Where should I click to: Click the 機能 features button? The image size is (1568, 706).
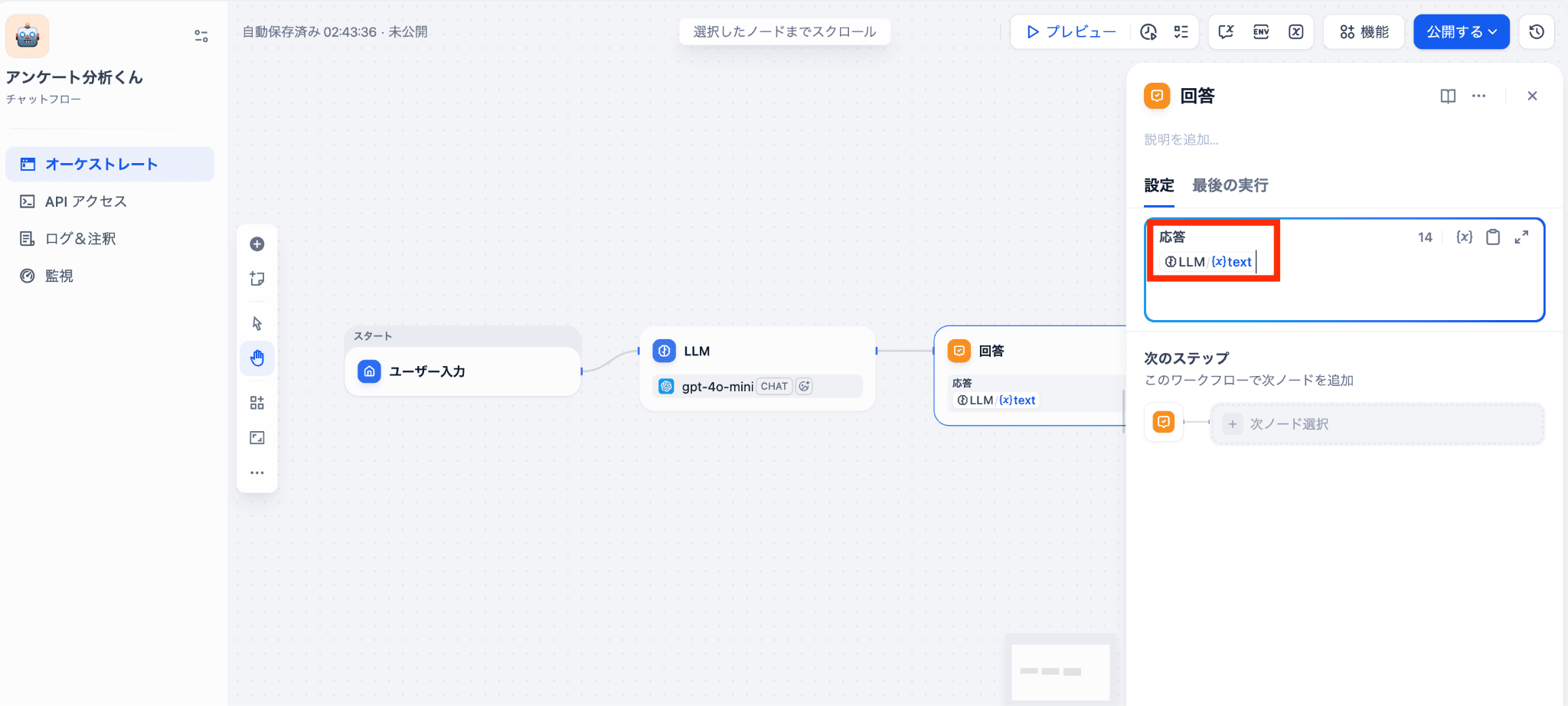coord(1364,31)
